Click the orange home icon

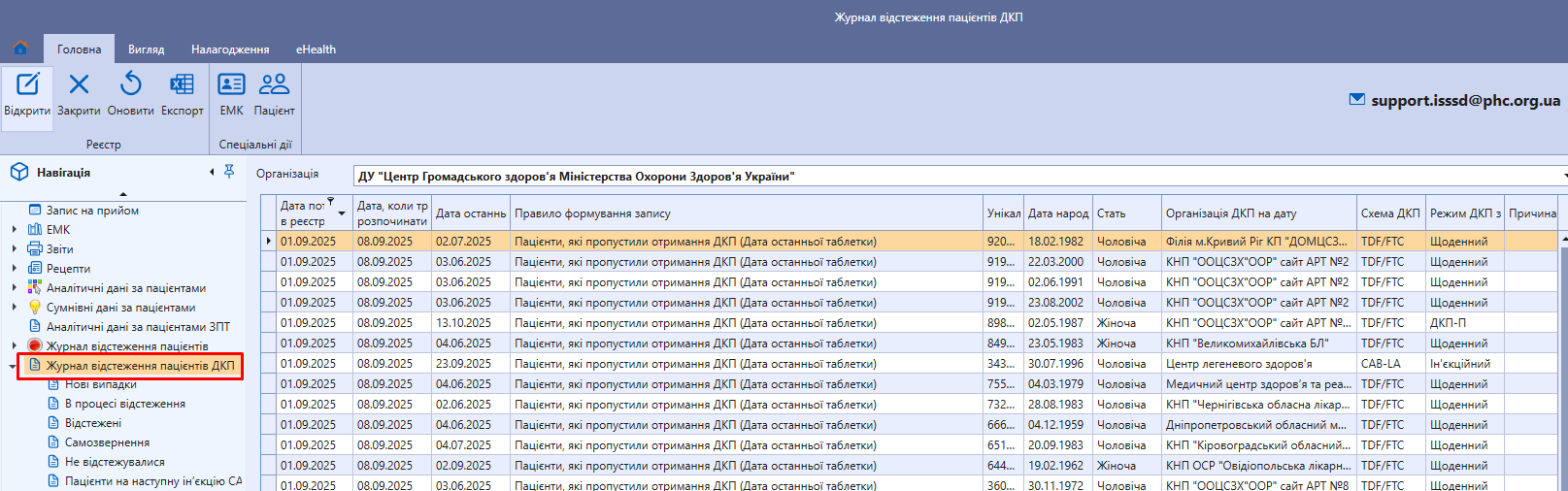click(20, 49)
